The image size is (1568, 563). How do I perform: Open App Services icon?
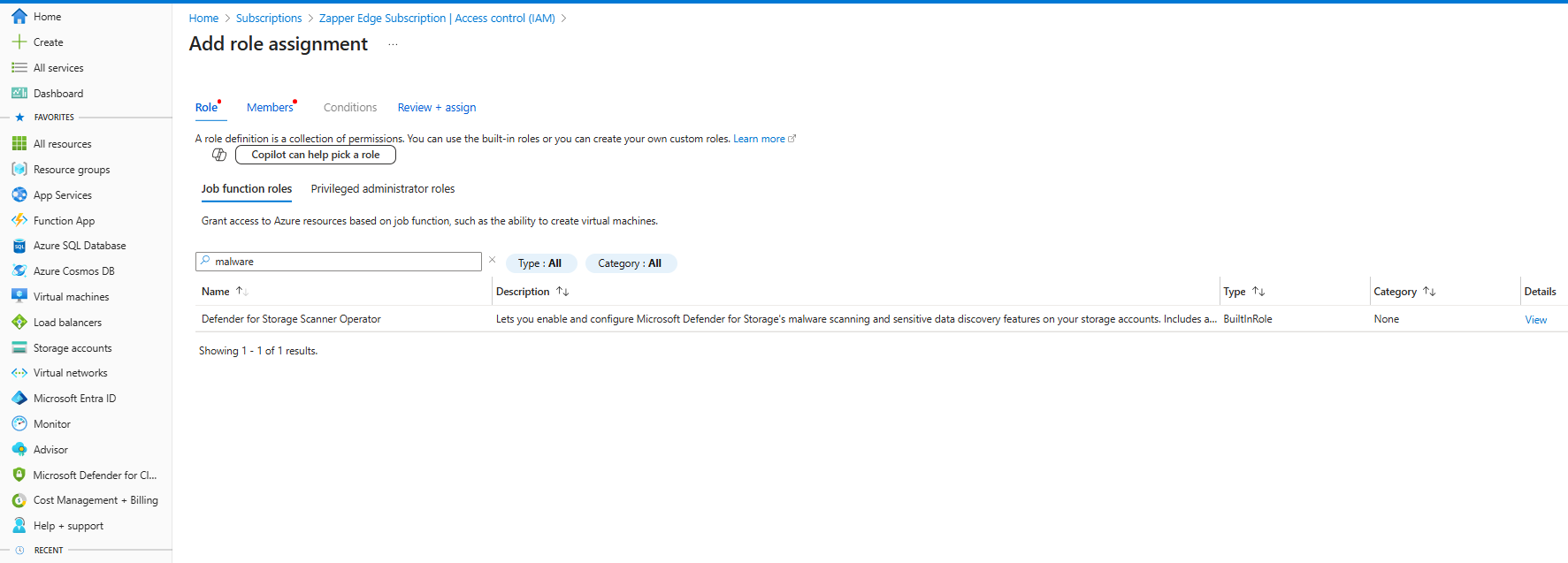coord(19,195)
